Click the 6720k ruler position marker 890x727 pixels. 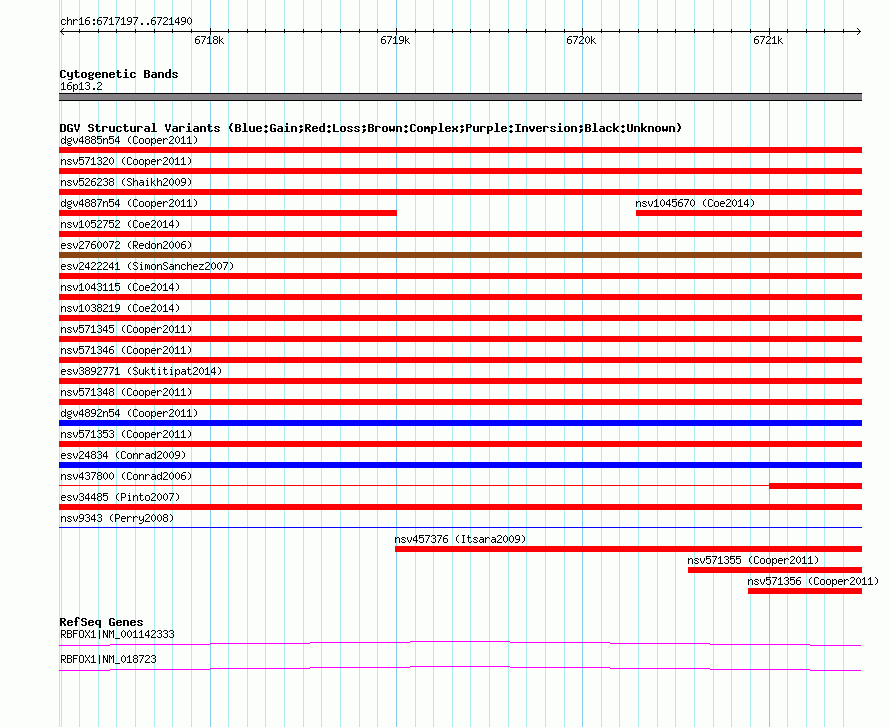tap(581, 40)
